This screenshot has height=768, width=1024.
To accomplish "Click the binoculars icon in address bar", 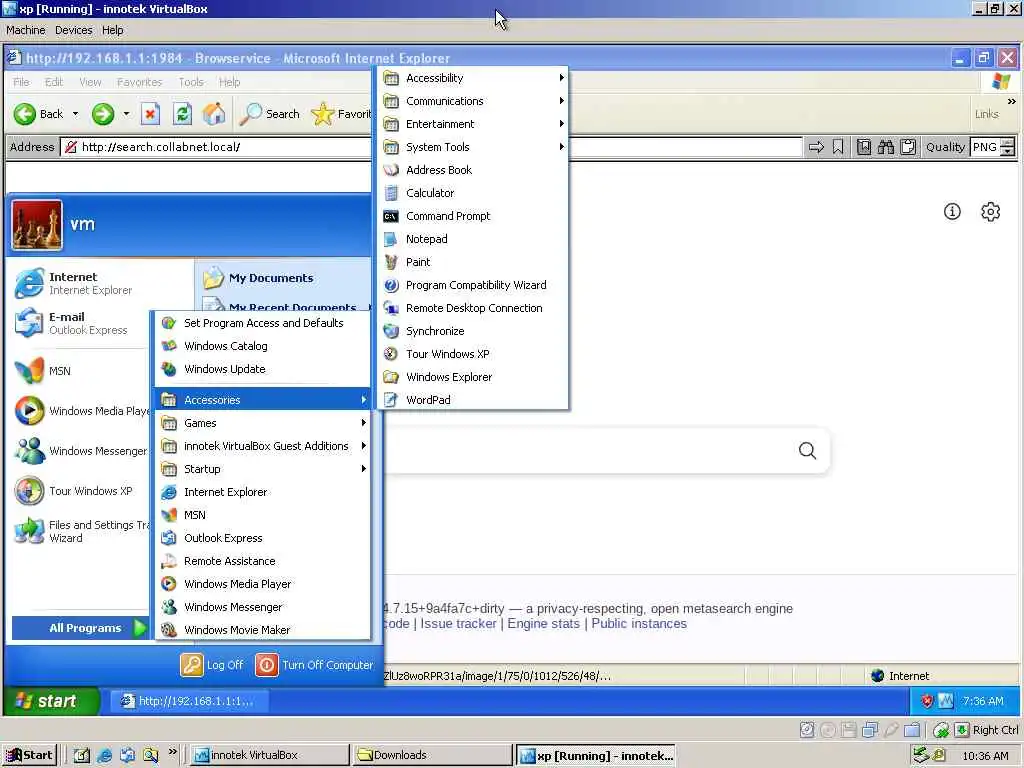I will [x=886, y=147].
